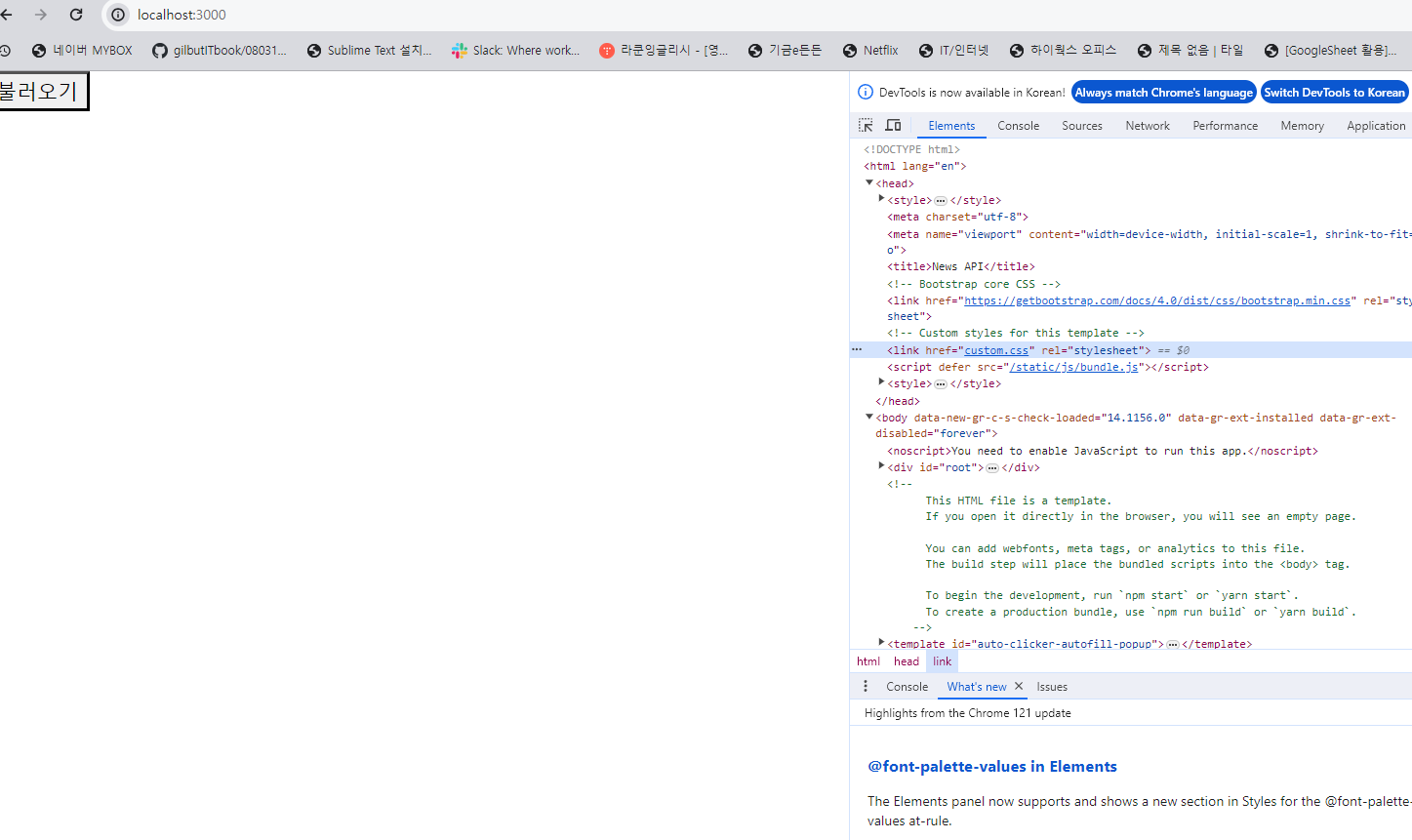Click head in the breadcrumb bar
The width and height of the screenshot is (1412, 840).
point(907,661)
